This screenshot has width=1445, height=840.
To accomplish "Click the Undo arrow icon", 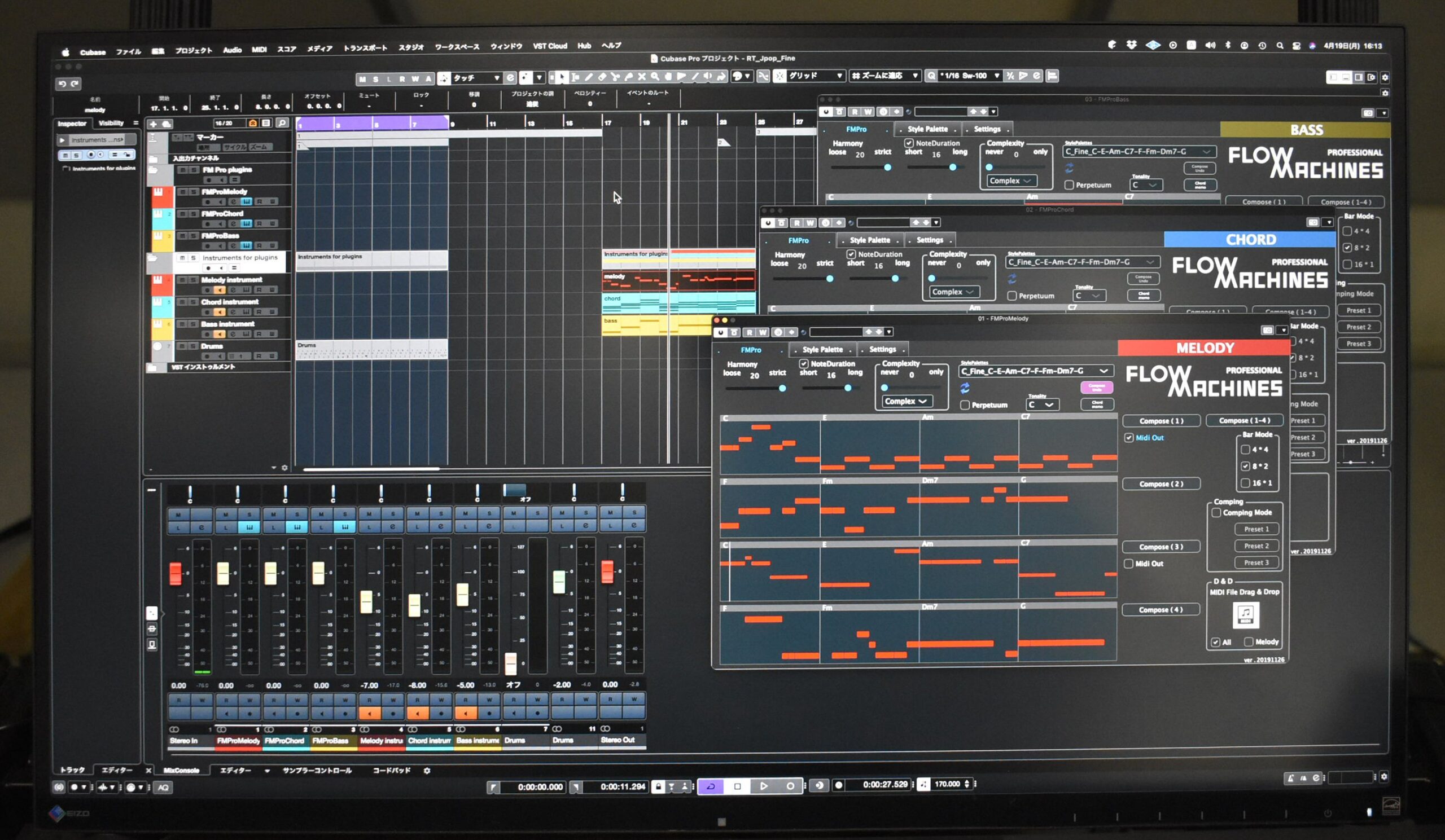I will pos(62,83).
